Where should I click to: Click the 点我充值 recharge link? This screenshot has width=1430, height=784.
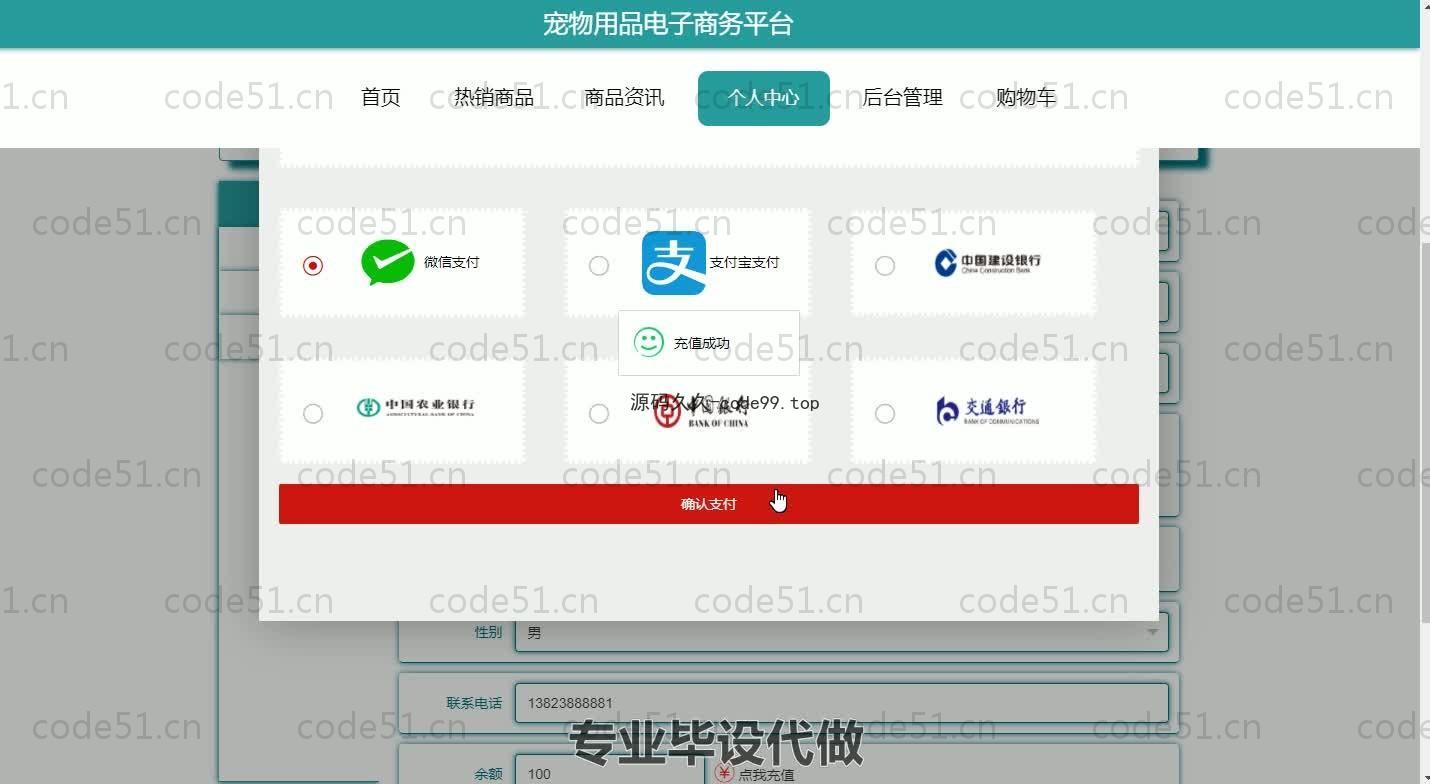766,775
